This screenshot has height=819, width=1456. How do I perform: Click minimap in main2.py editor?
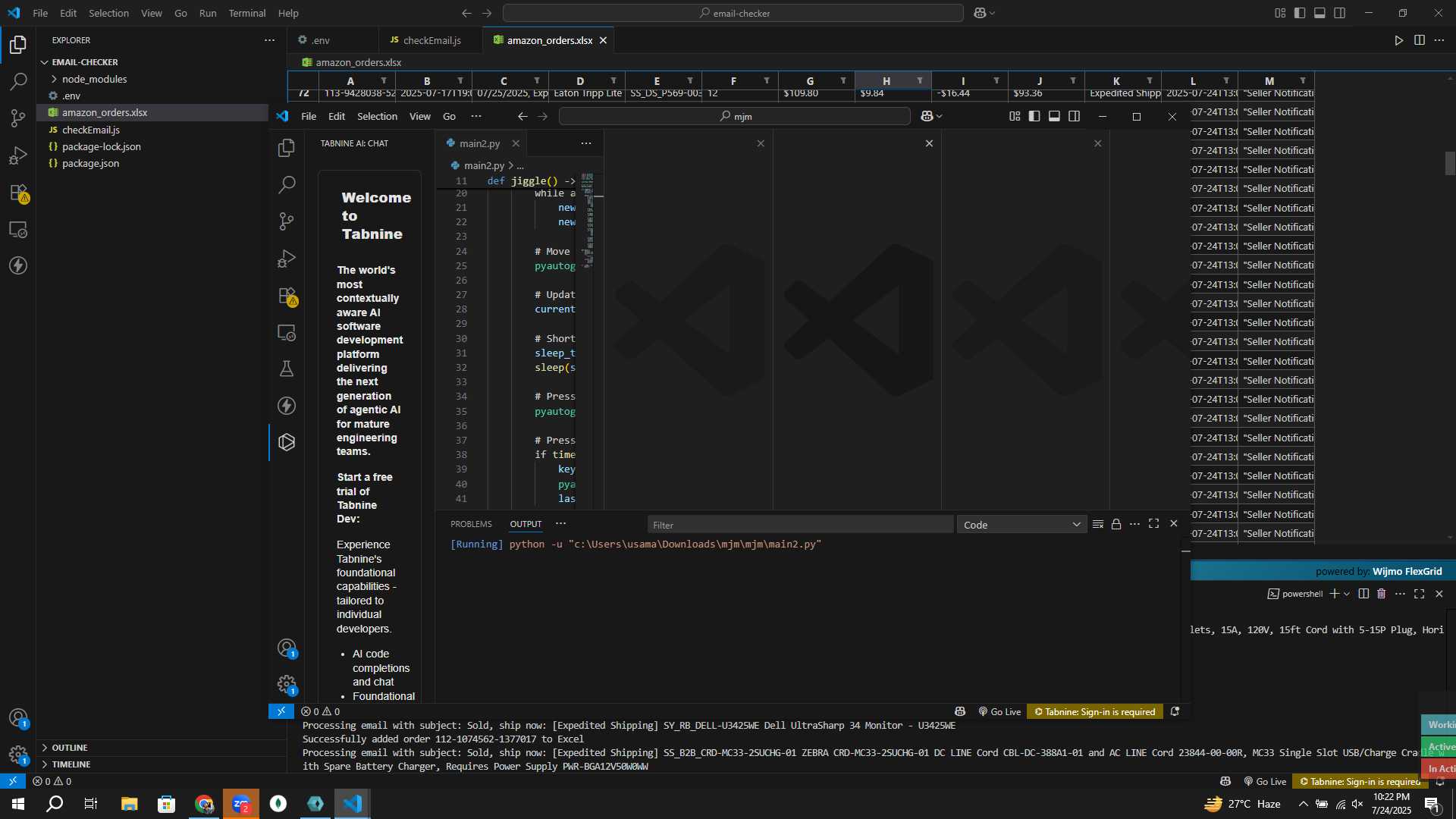pos(588,220)
